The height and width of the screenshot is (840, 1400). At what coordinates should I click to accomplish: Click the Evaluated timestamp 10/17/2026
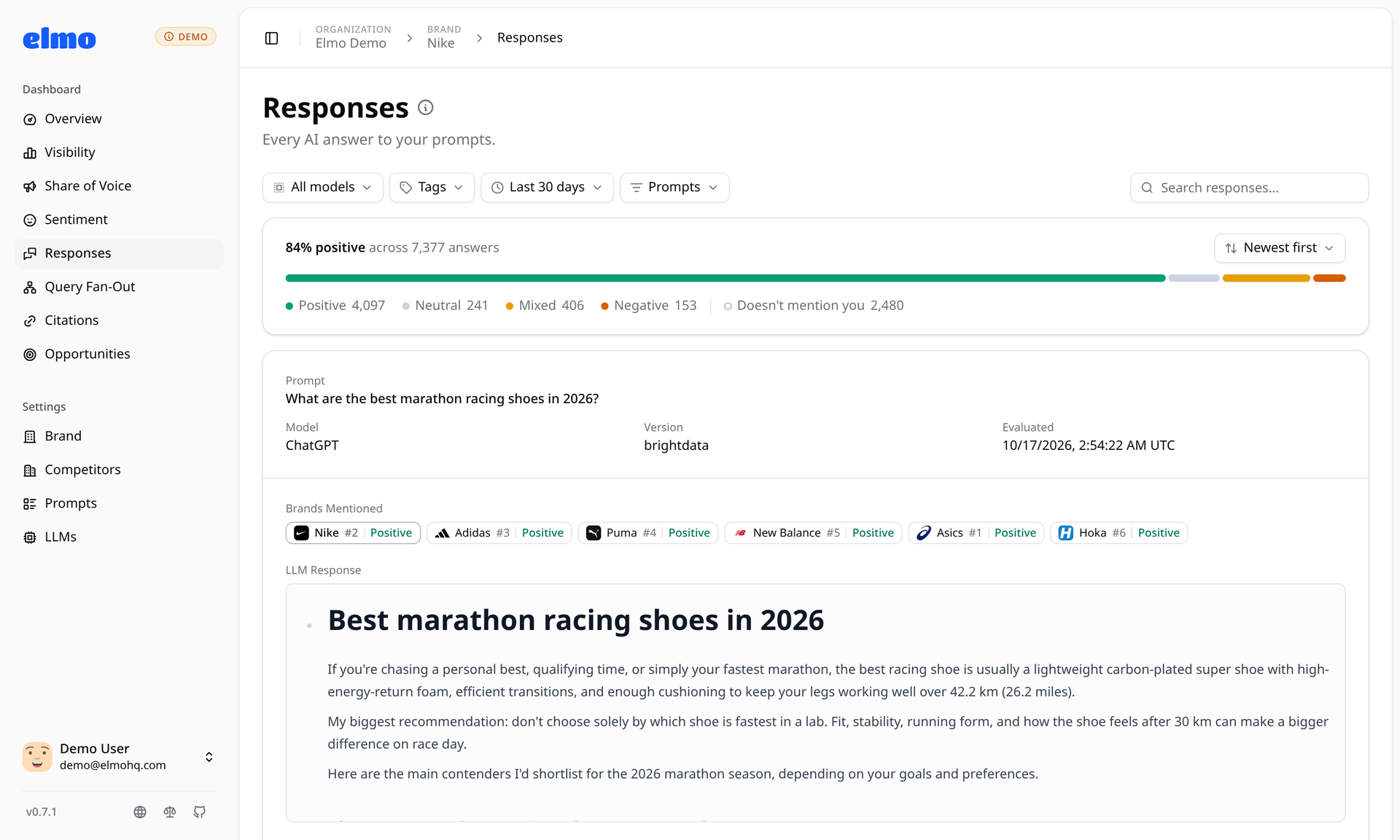1089,446
